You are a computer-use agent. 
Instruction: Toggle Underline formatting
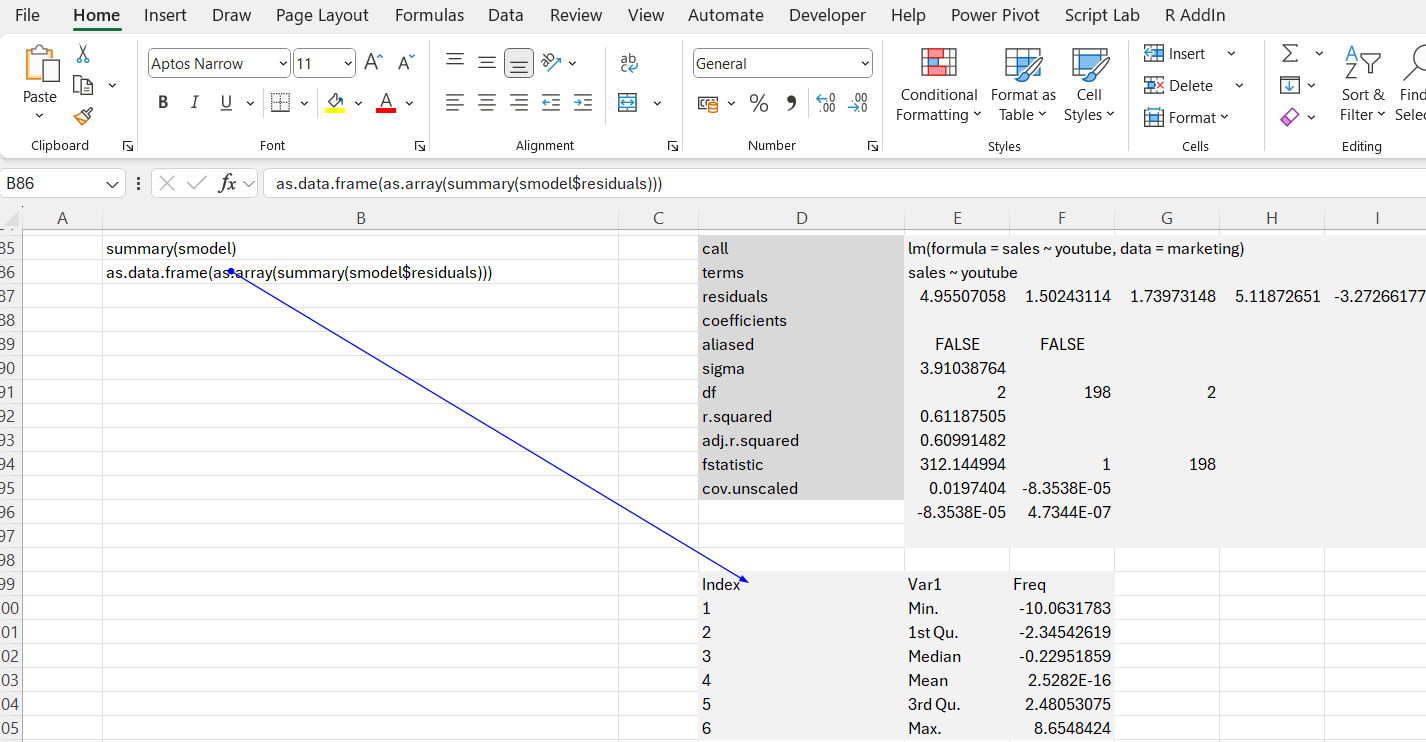(x=225, y=103)
